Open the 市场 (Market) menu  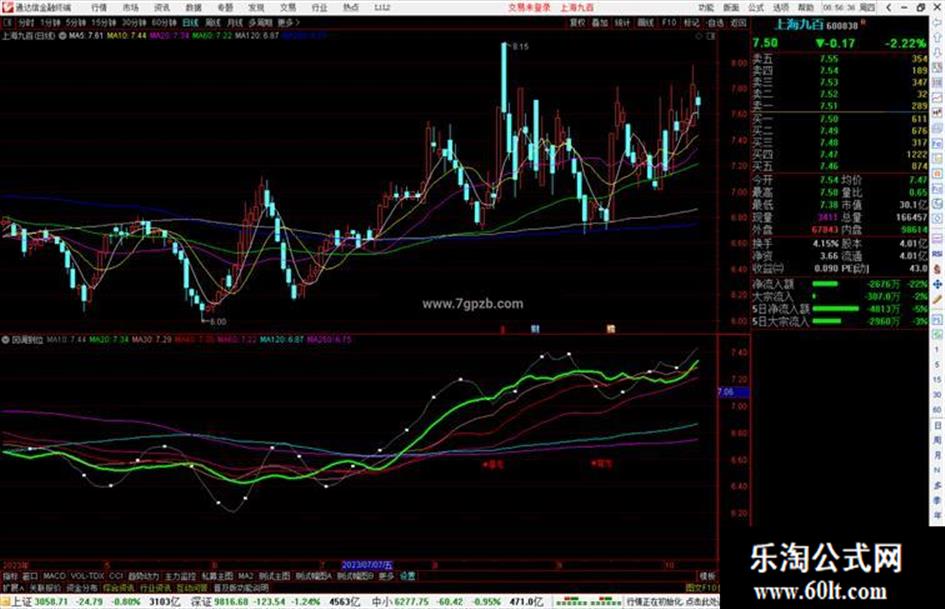point(130,8)
